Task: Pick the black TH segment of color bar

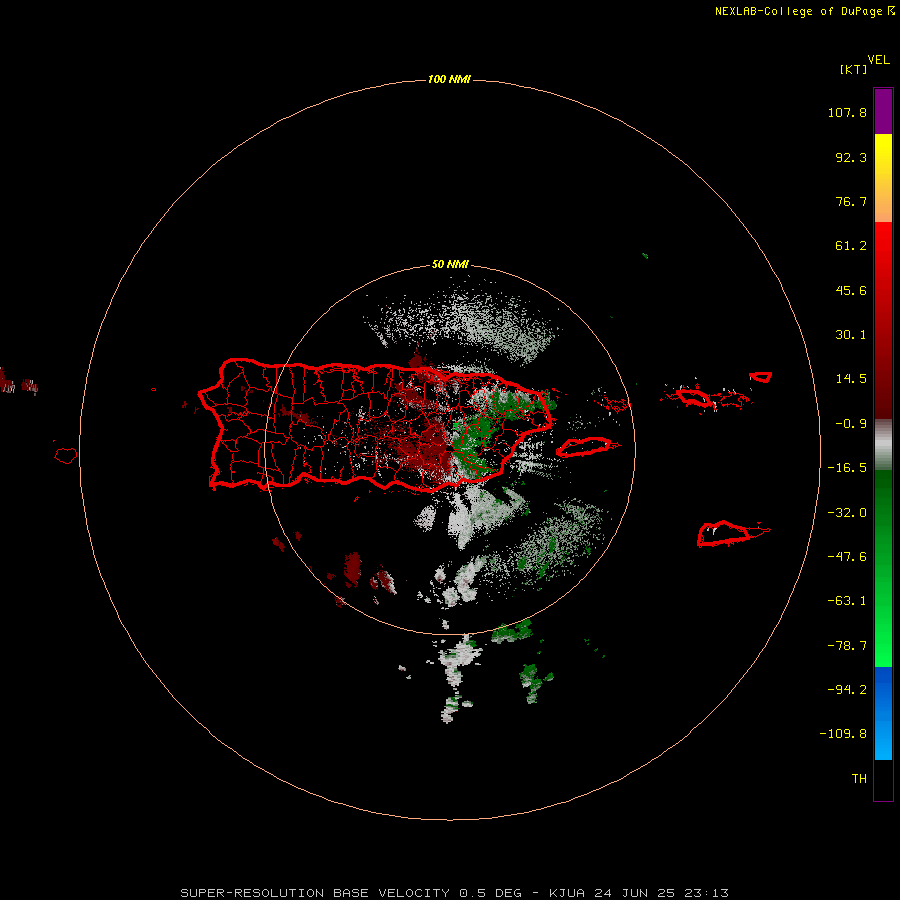Action: pos(883,779)
